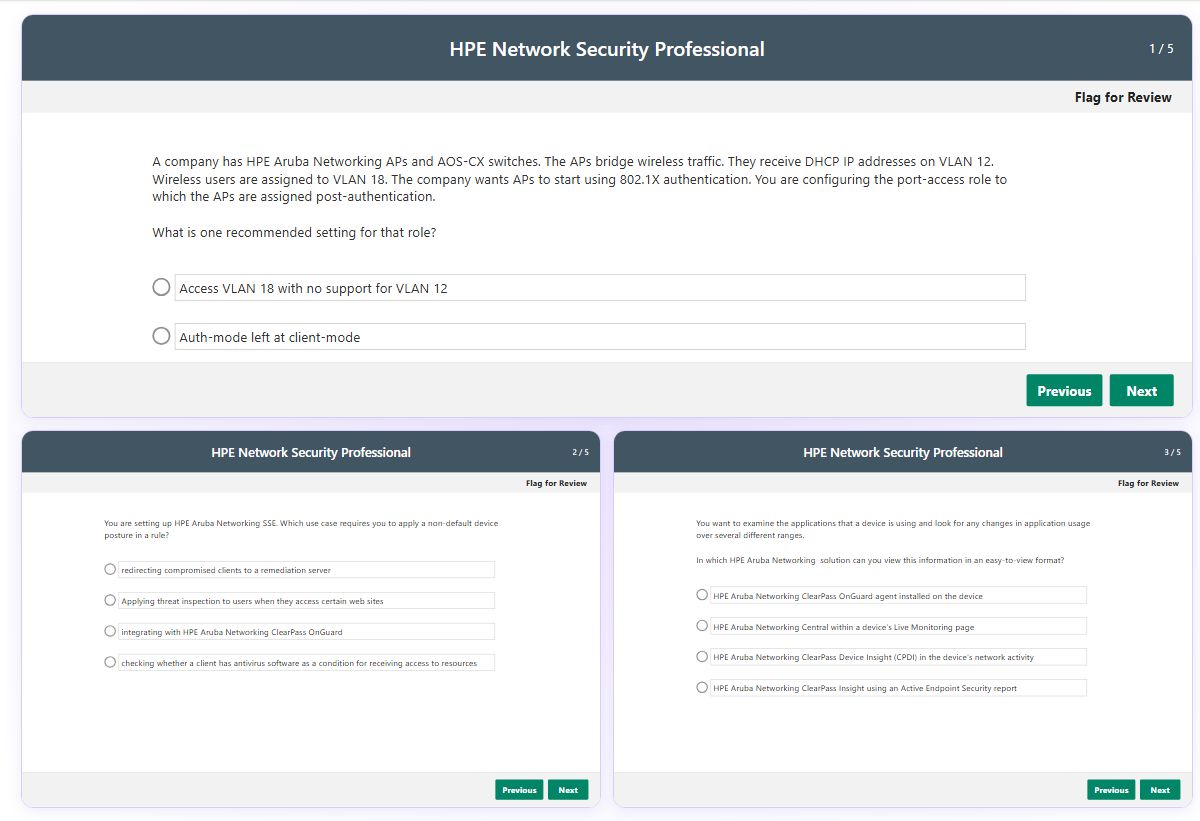1200x821 pixels.
Task: Pick 'Central within a device's Live Monitoring page' radio
Action: pyautogui.click(x=702, y=626)
